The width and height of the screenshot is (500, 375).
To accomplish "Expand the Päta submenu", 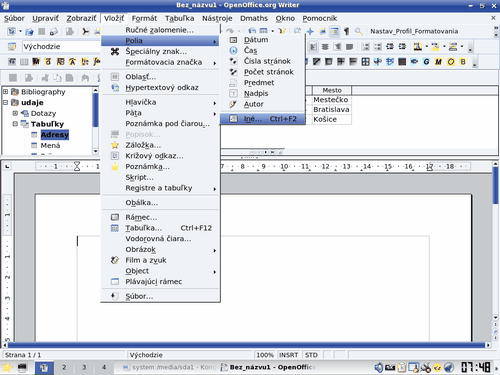I will (x=160, y=113).
